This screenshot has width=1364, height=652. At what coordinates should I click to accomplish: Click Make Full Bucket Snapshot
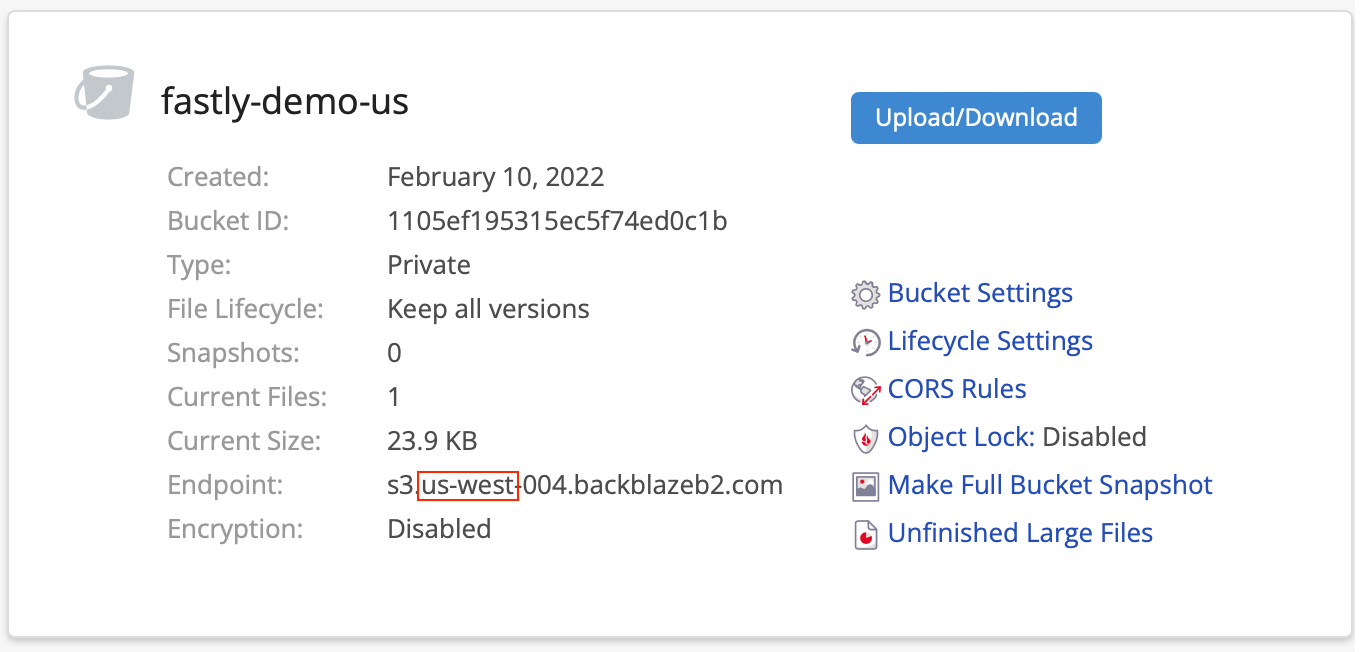pyautogui.click(x=1049, y=485)
